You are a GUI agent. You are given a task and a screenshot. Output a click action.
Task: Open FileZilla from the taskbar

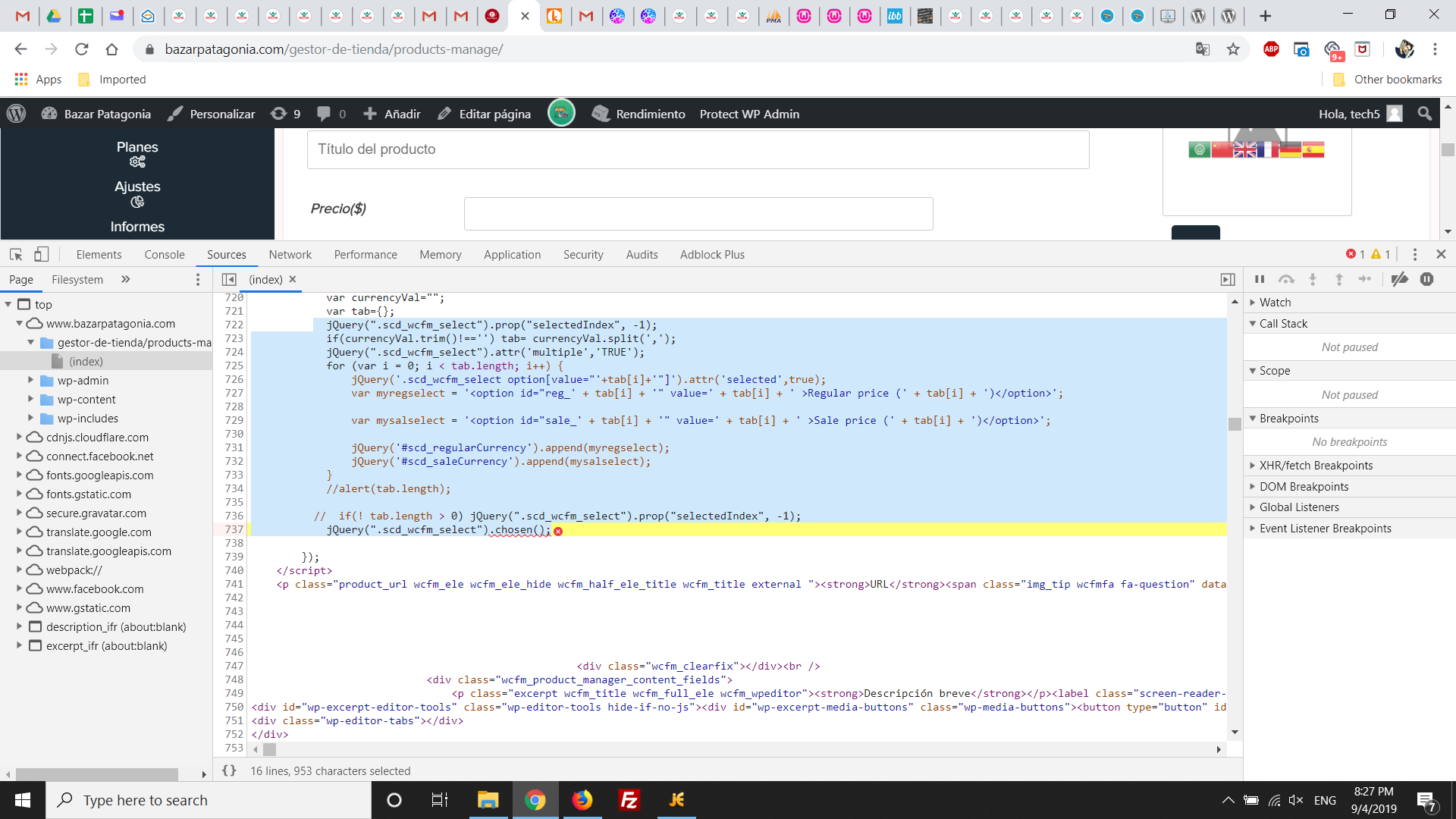click(629, 800)
